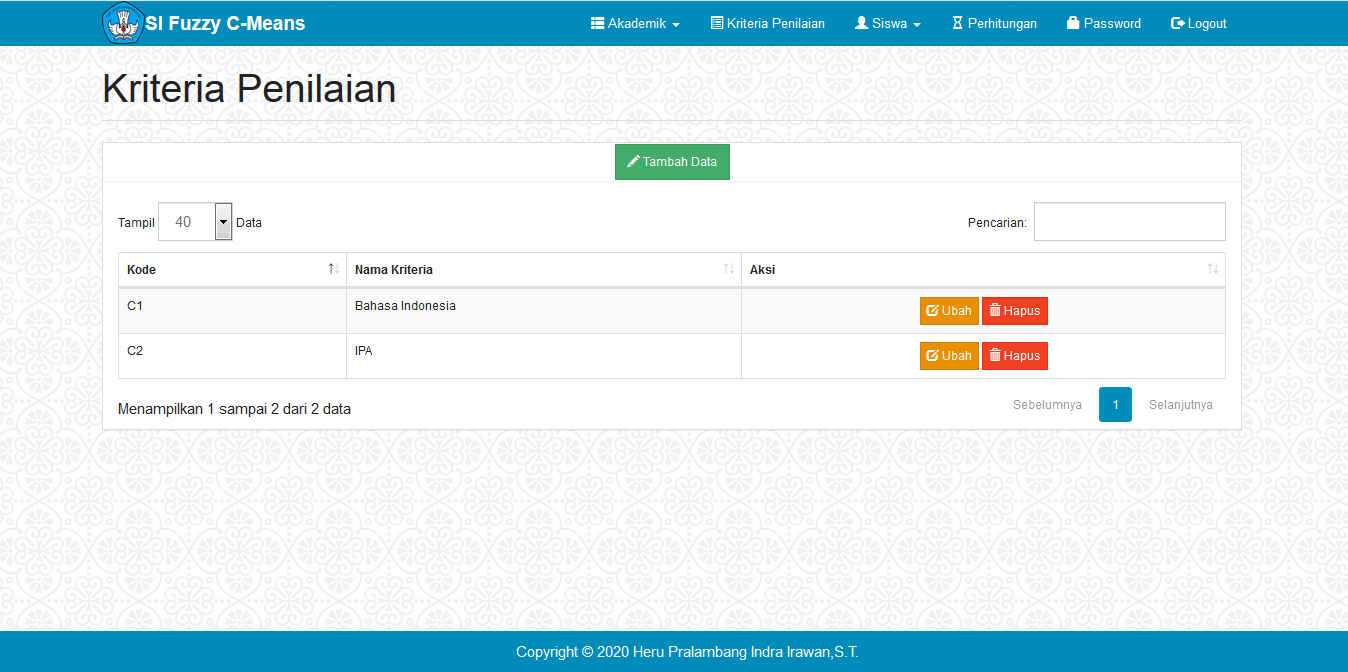The height and width of the screenshot is (672, 1348).
Task: Click the SI Fuzzy C-Means logo icon
Action: (x=122, y=24)
